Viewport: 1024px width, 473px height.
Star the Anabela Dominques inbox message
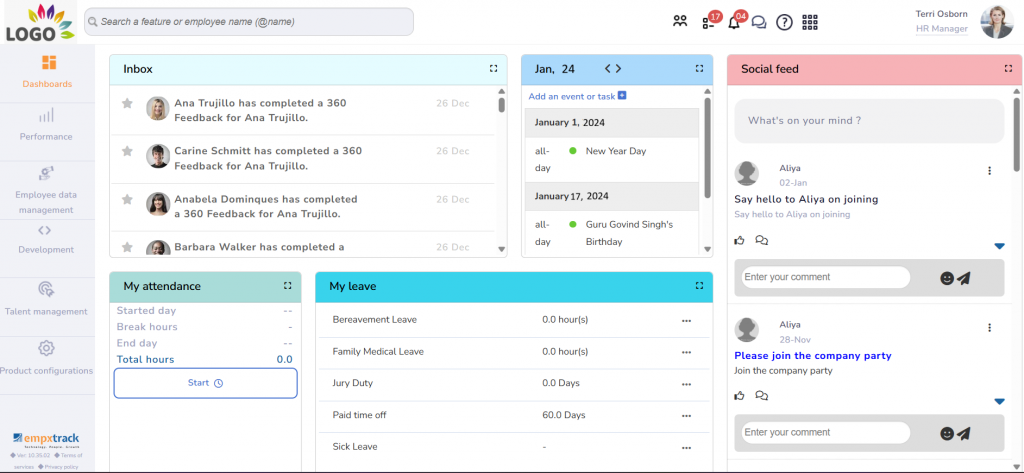tap(127, 199)
